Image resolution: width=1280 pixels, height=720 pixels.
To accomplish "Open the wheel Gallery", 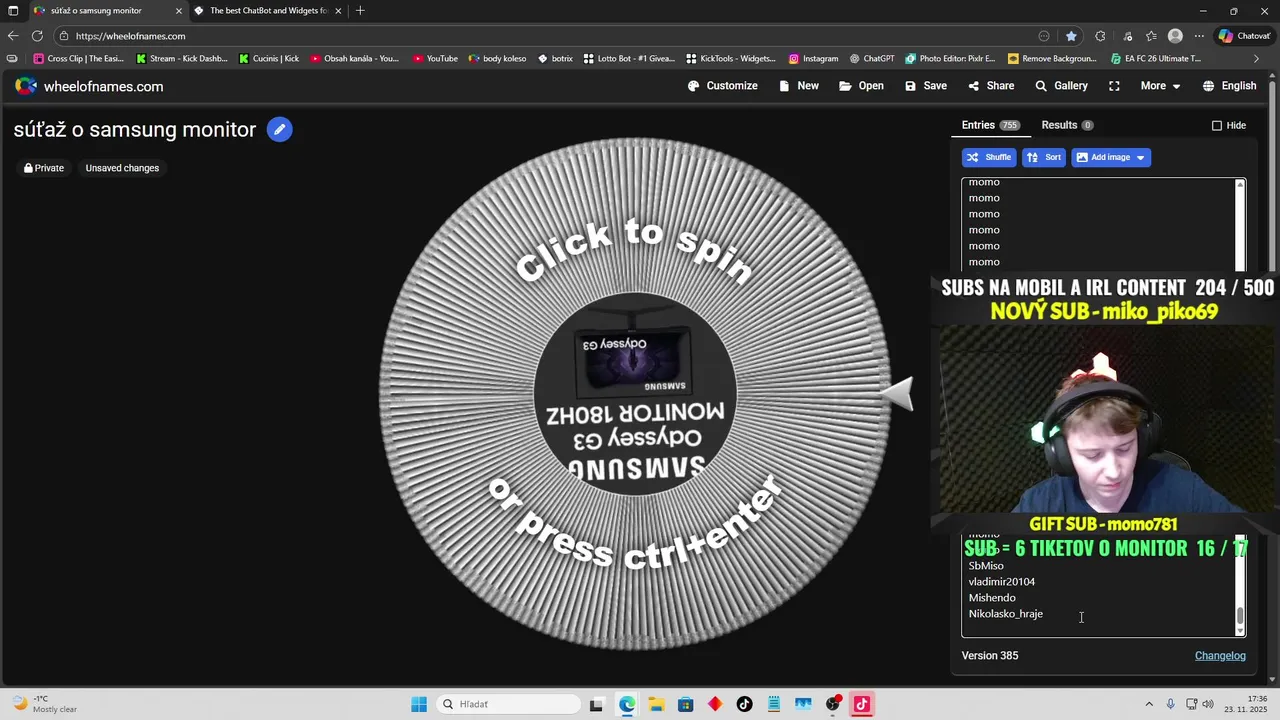I will [x=1061, y=86].
